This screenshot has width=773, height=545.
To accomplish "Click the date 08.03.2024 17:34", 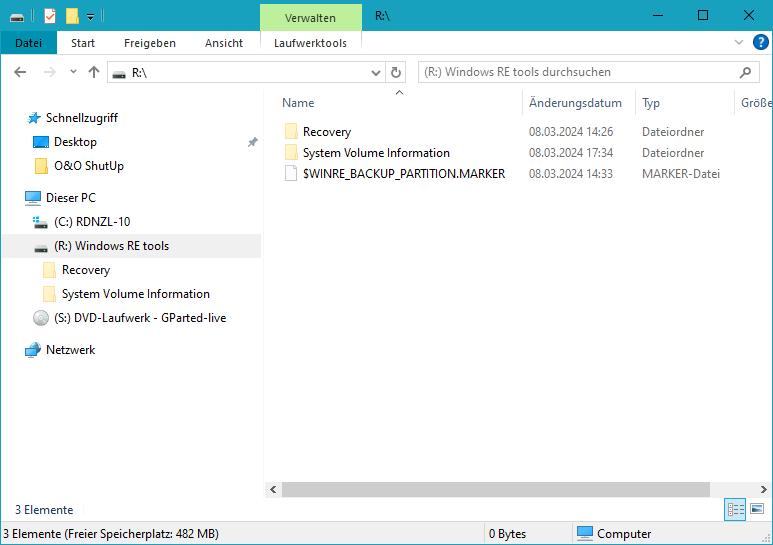I will tap(571, 153).
